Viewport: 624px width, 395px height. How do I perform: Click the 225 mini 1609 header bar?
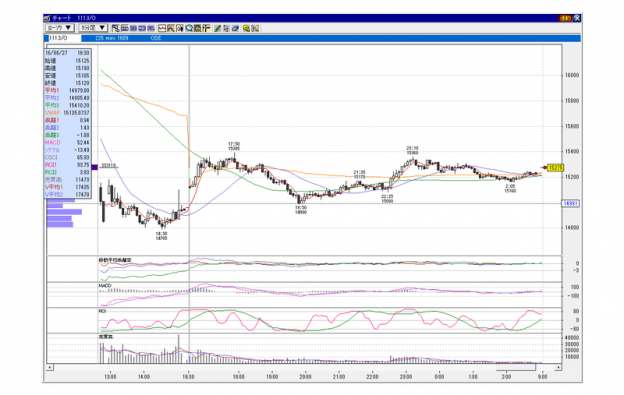click(330, 38)
